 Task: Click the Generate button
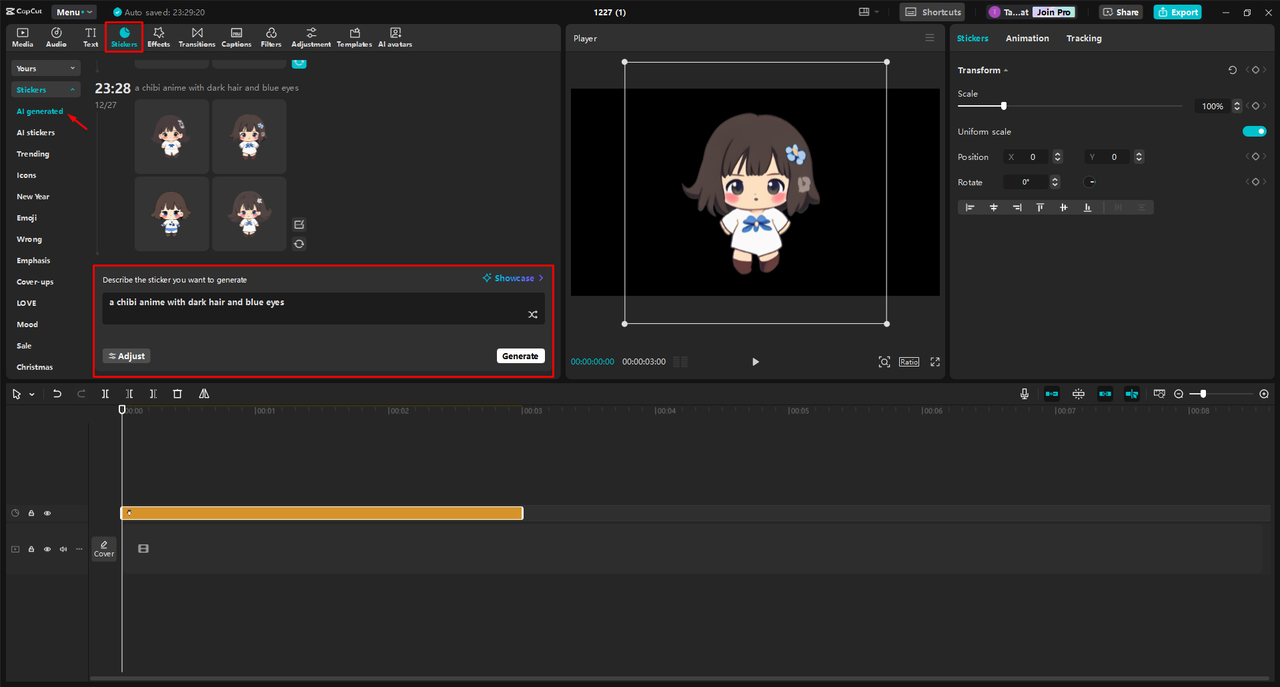[x=520, y=356]
